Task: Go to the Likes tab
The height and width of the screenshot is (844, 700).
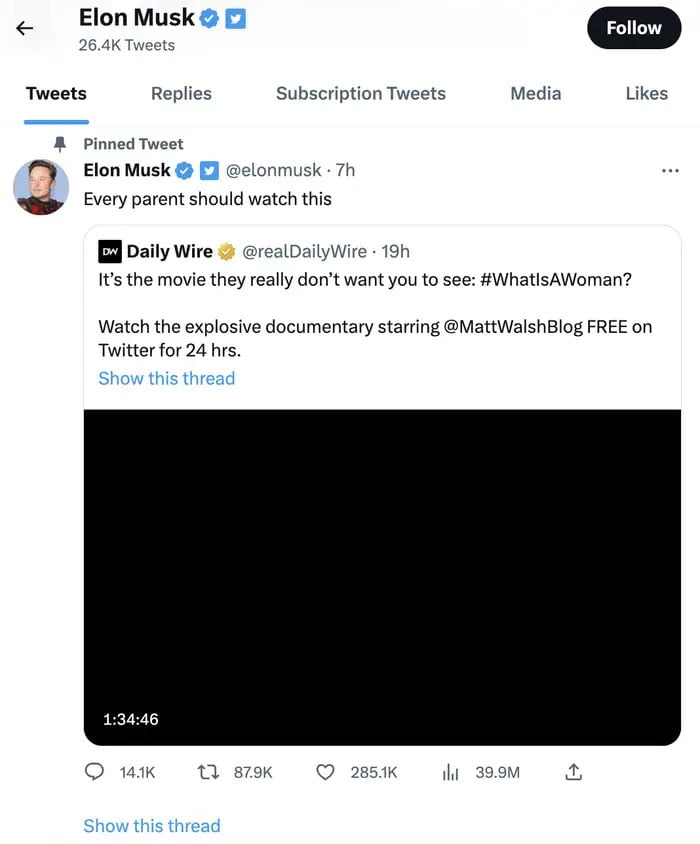Action: [646, 94]
